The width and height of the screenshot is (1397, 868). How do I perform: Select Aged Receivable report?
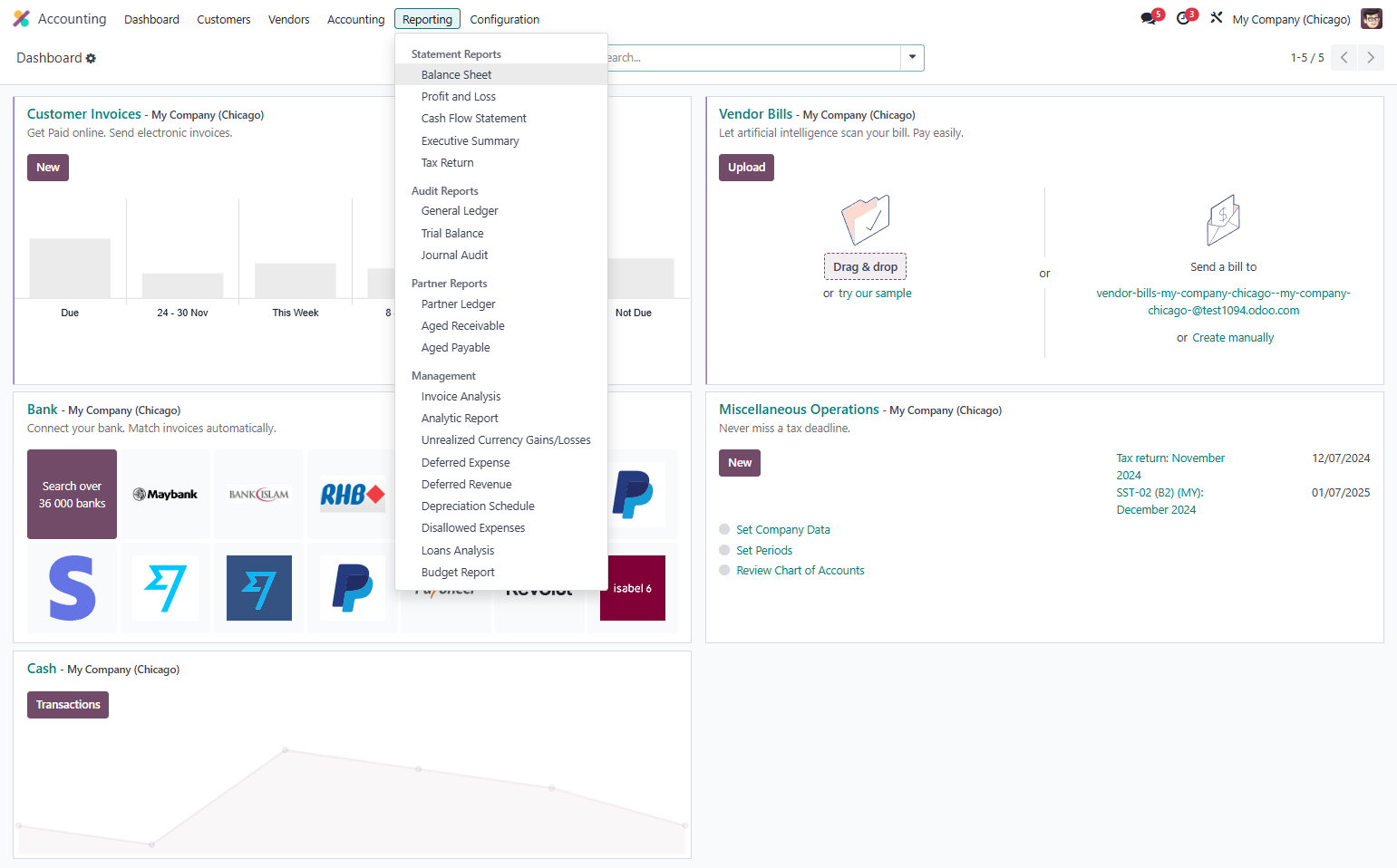[x=501, y=325]
